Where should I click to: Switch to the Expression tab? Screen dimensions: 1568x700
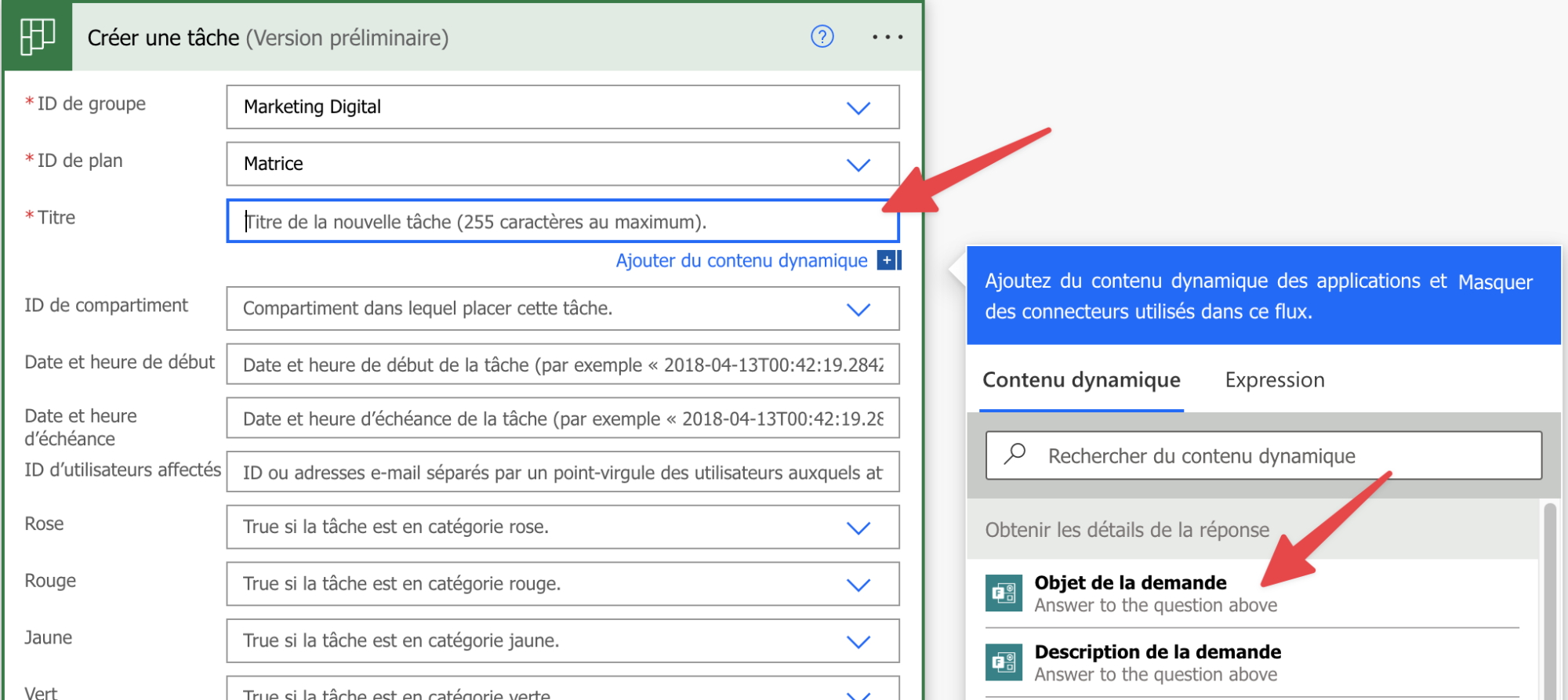pyautogui.click(x=1274, y=380)
